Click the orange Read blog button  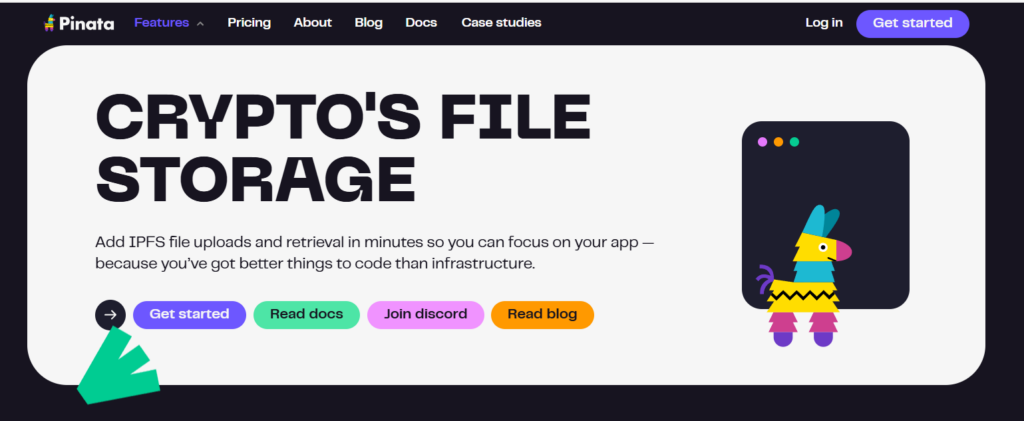tap(542, 315)
